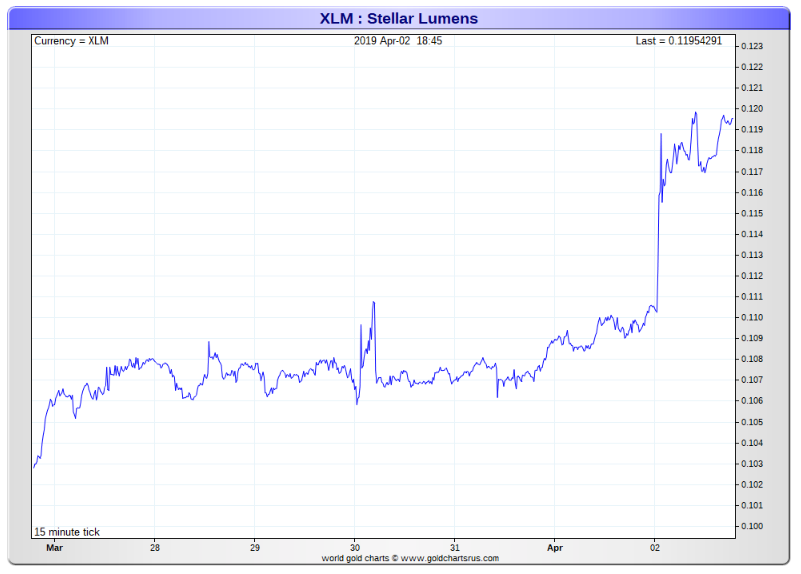Click the 30 date axis marker
The height and width of the screenshot is (574, 801).
point(354,548)
